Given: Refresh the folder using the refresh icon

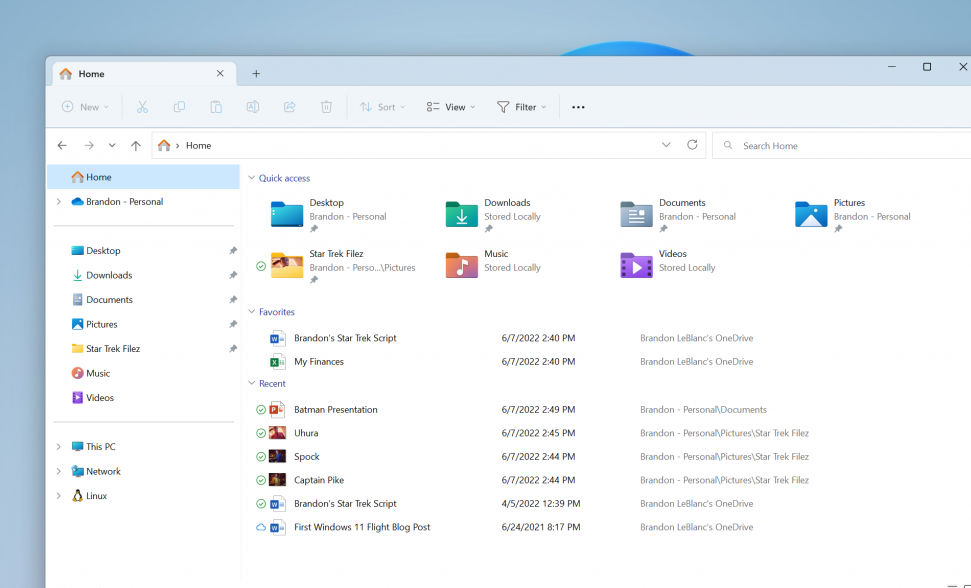Looking at the screenshot, I should [692, 144].
